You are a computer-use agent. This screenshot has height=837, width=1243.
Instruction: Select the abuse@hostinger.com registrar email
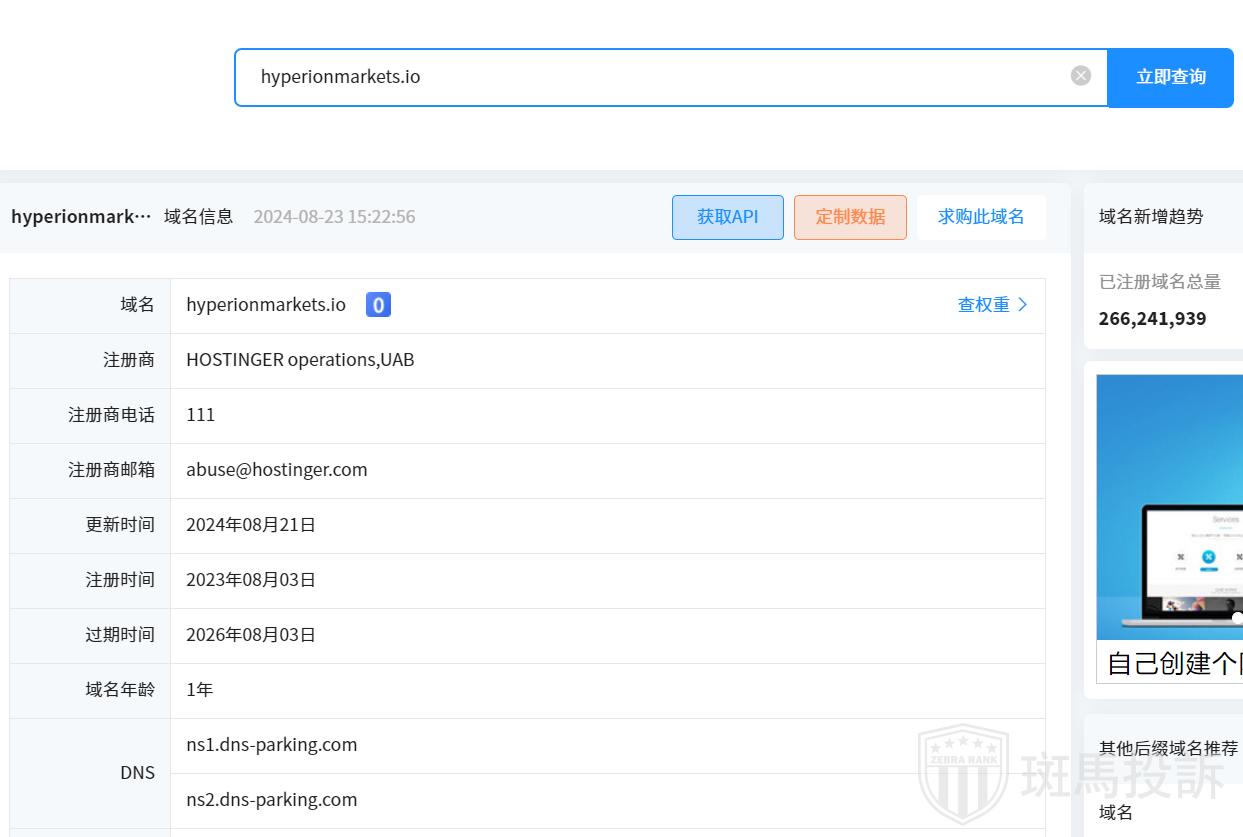click(x=277, y=470)
